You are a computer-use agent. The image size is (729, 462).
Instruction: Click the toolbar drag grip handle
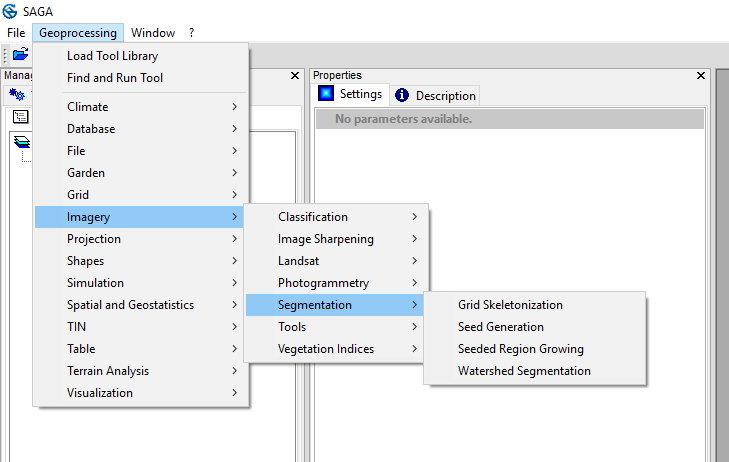5,54
